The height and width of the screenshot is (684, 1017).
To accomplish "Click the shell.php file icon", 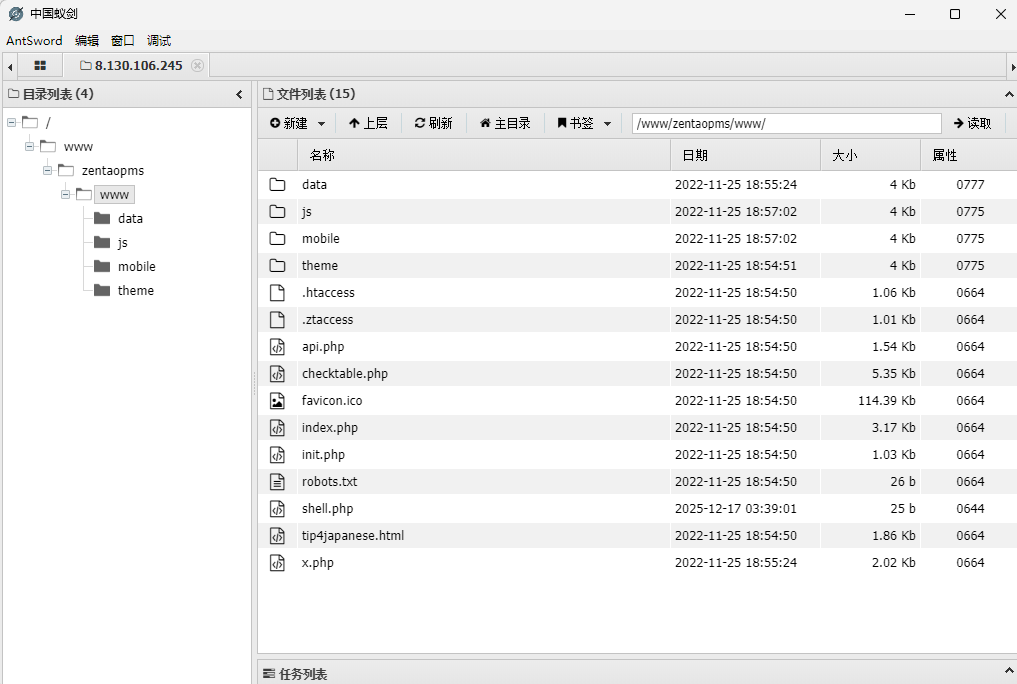I will (x=277, y=508).
